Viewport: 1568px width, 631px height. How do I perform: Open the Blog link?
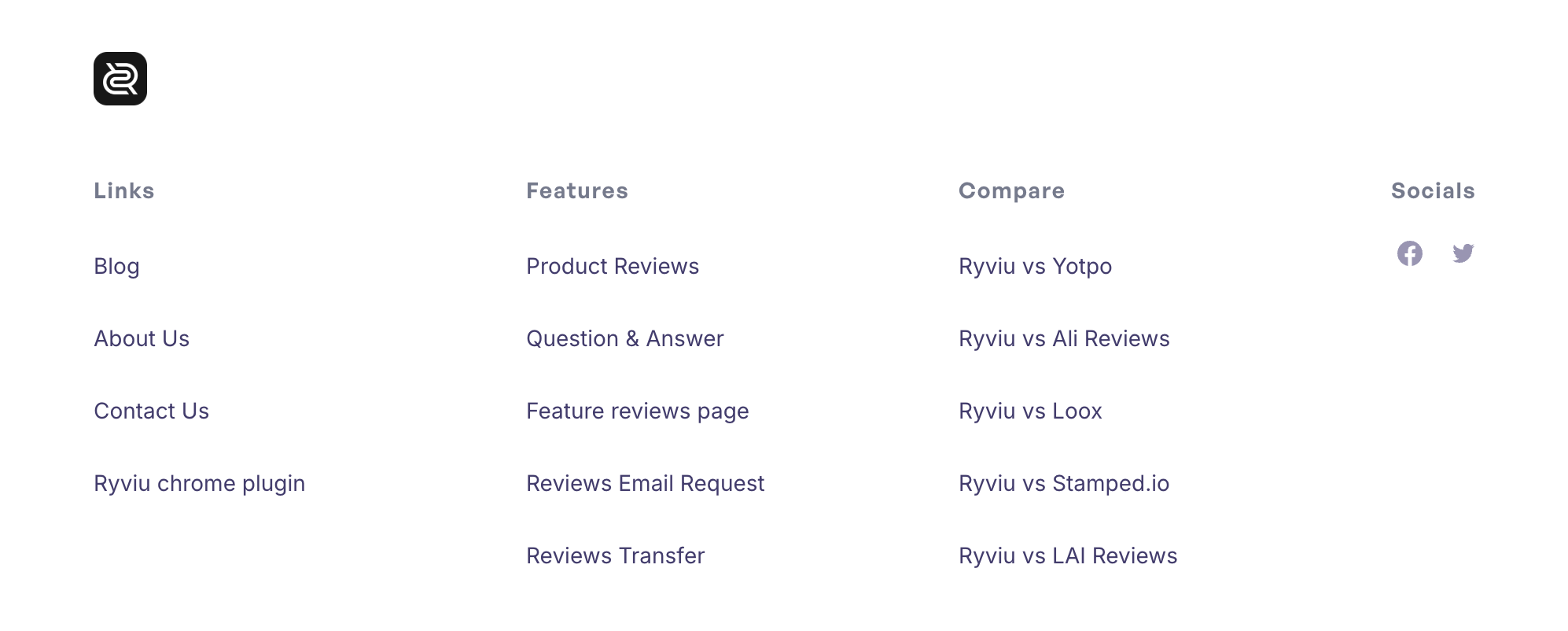(x=116, y=267)
